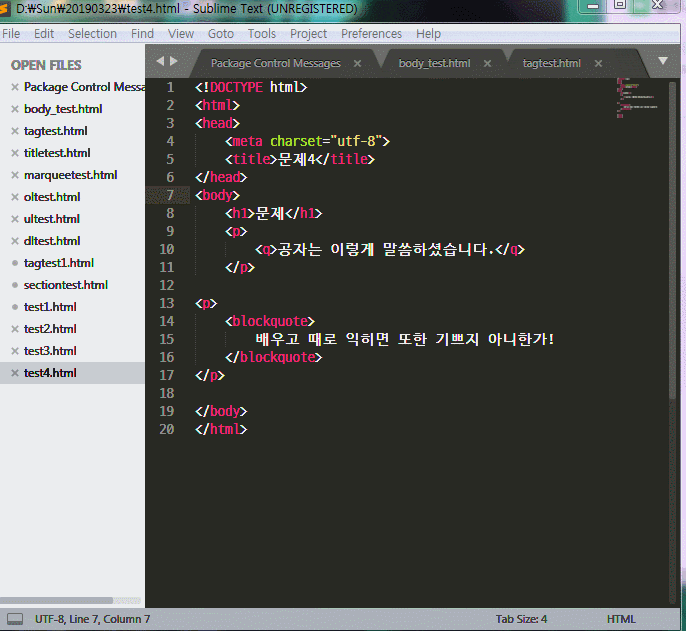Viewport: 686px width, 631px height.
Task: Place cursor on blockquote opening tag
Action: pos(270,321)
